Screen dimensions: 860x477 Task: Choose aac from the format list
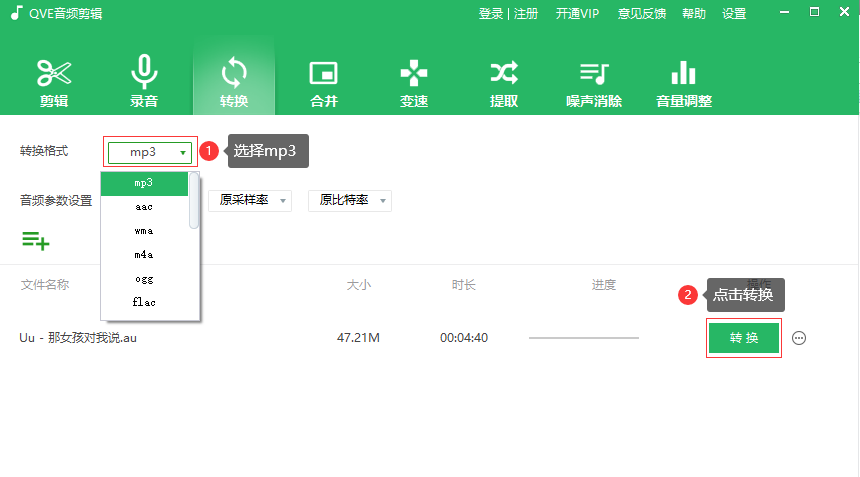[144, 207]
